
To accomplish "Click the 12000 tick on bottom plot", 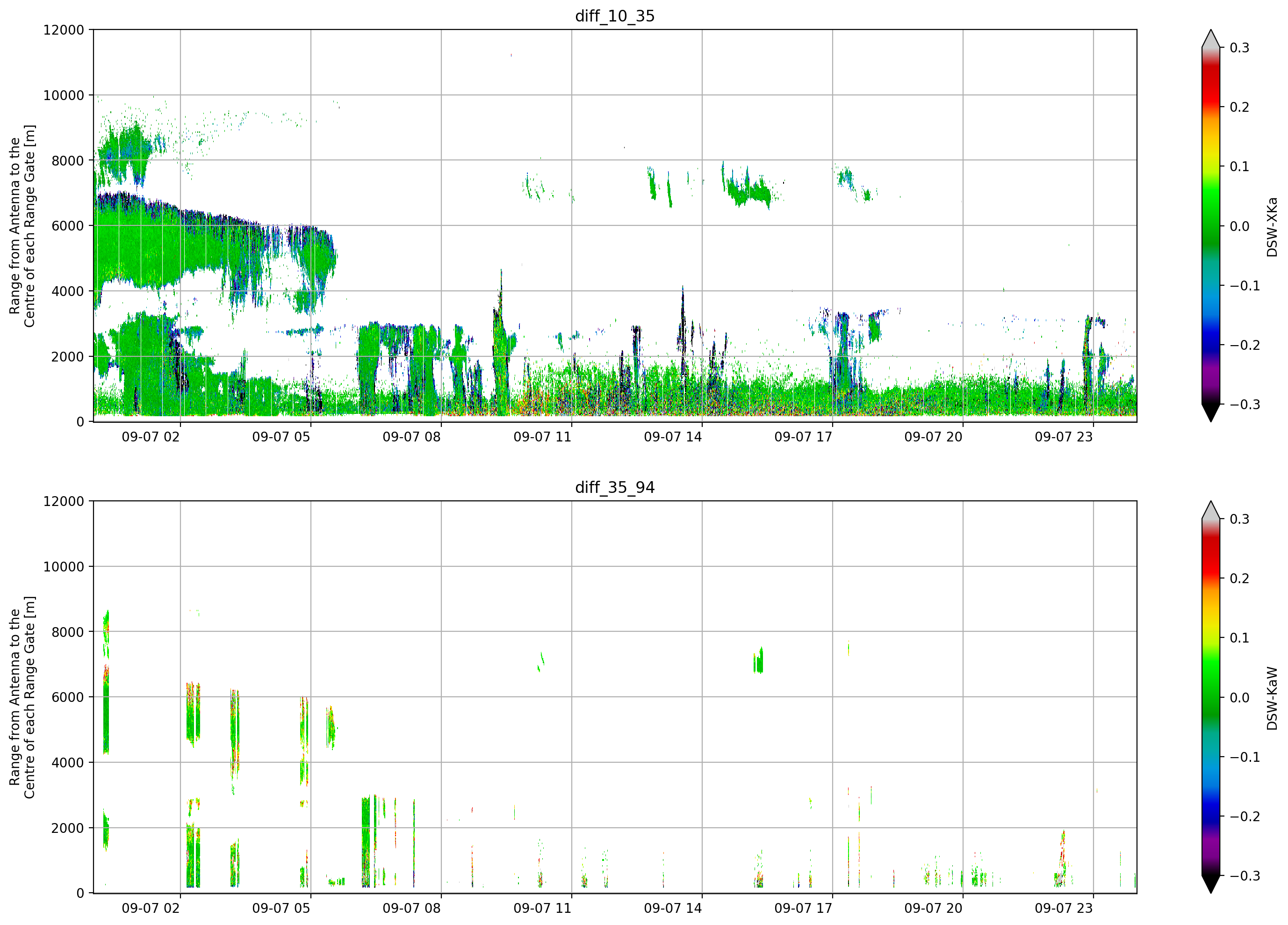I will [x=64, y=501].
